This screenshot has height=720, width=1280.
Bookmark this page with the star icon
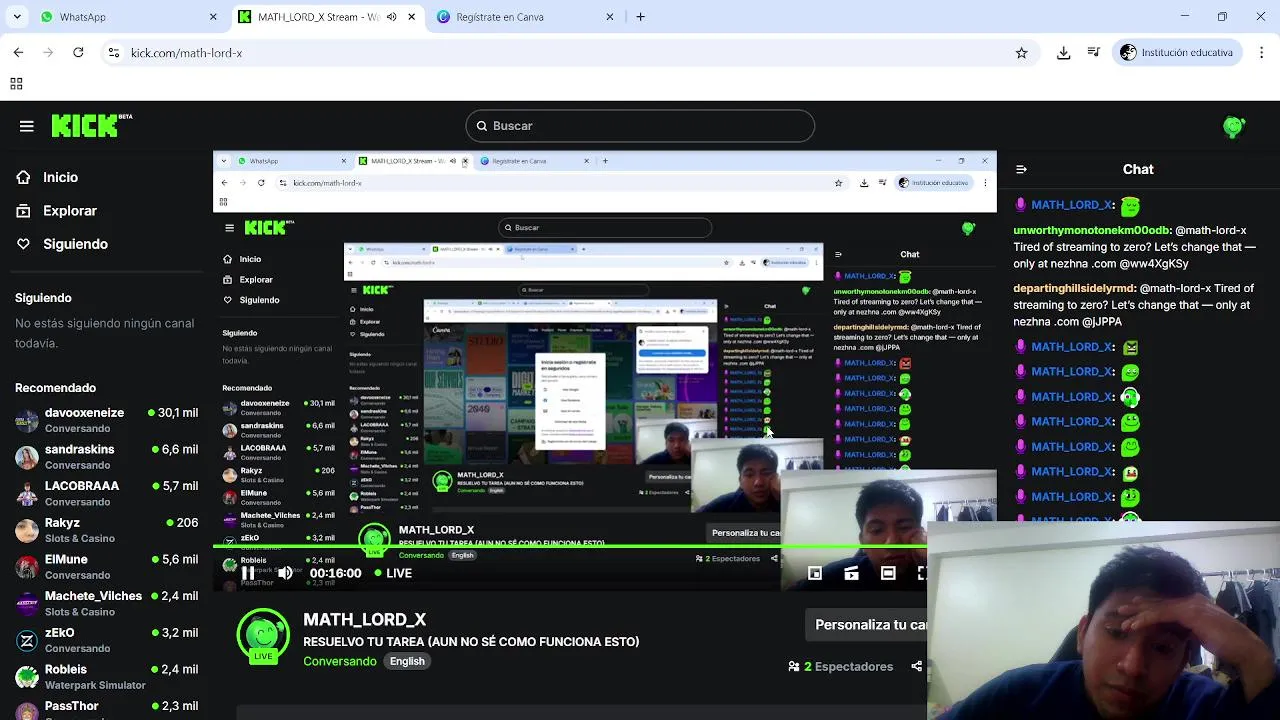[1021, 53]
